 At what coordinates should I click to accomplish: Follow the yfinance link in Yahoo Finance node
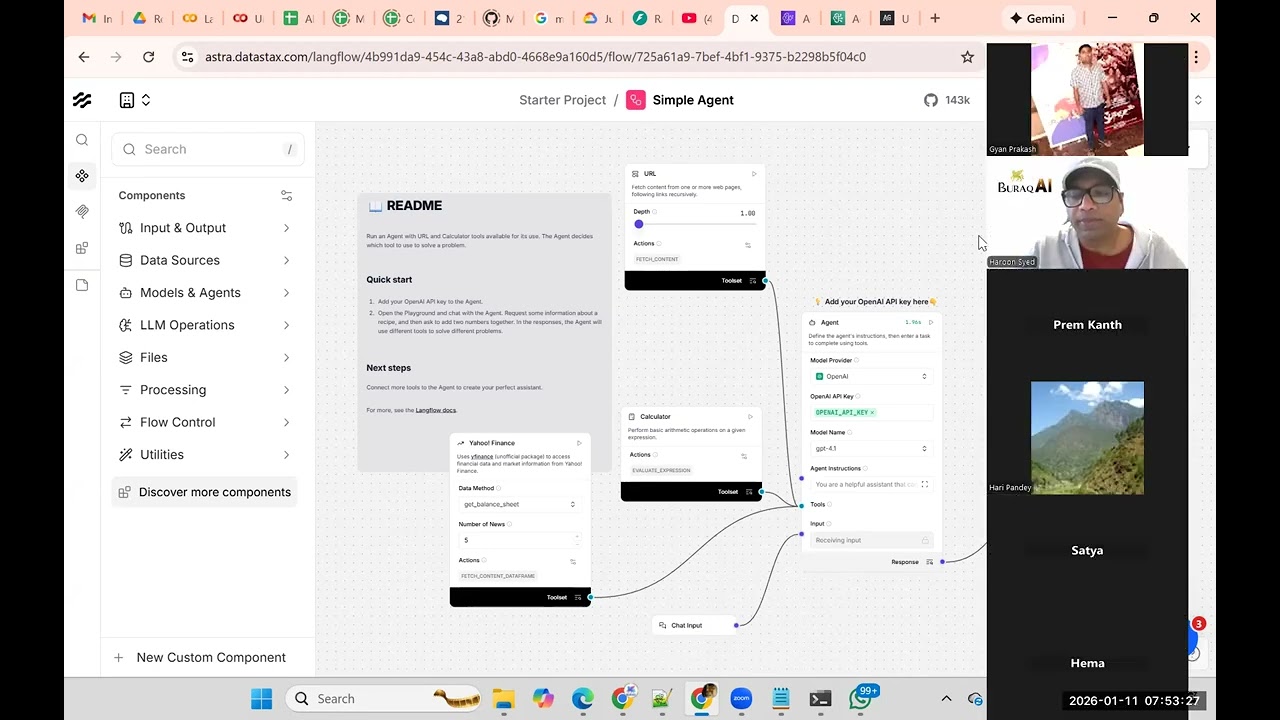coord(482,456)
